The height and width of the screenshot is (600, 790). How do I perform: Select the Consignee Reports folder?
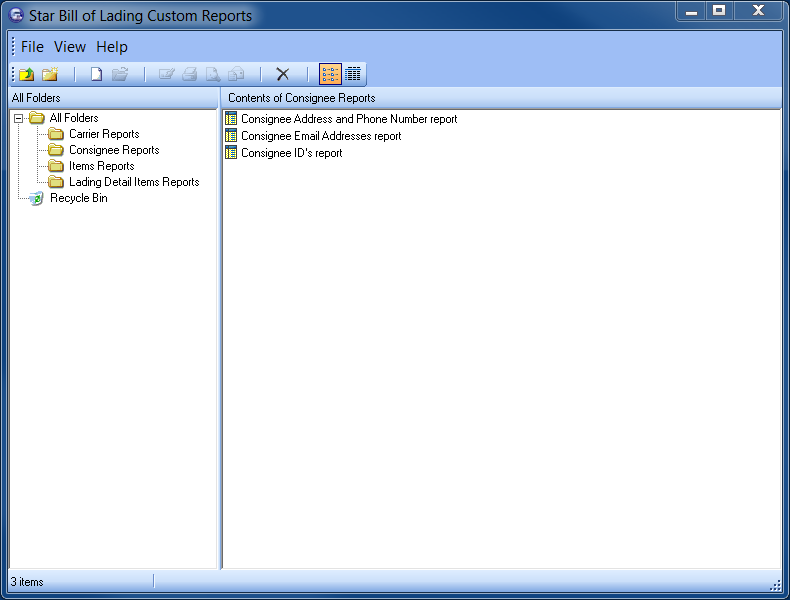pos(114,150)
